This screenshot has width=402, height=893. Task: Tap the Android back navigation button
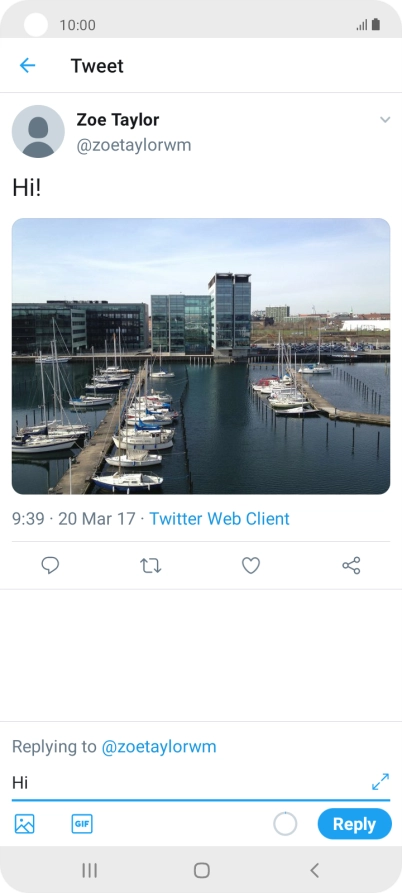pos(314,870)
